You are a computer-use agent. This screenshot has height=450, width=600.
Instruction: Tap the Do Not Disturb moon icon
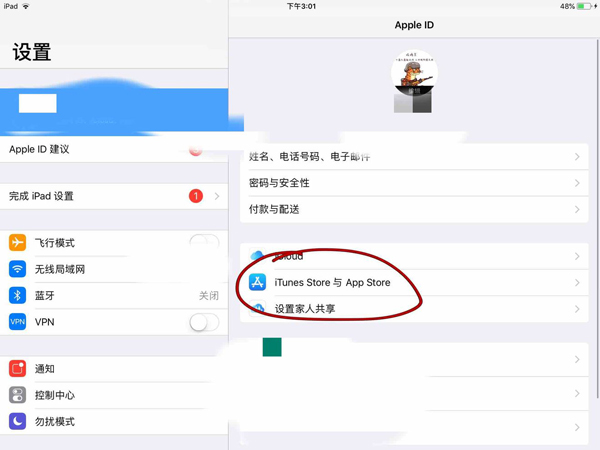tap(18, 421)
